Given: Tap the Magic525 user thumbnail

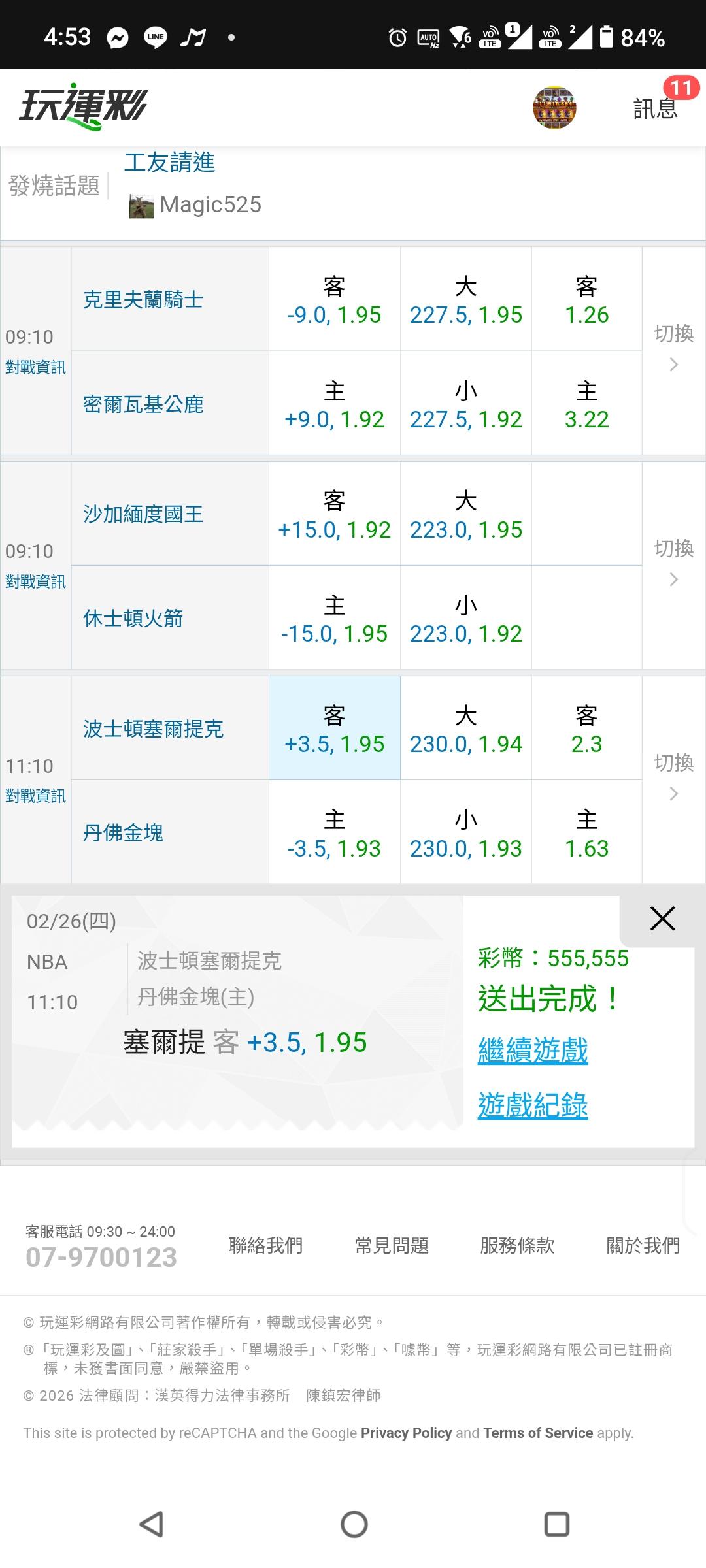Looking at the screenshot, I should click(141, 206).
